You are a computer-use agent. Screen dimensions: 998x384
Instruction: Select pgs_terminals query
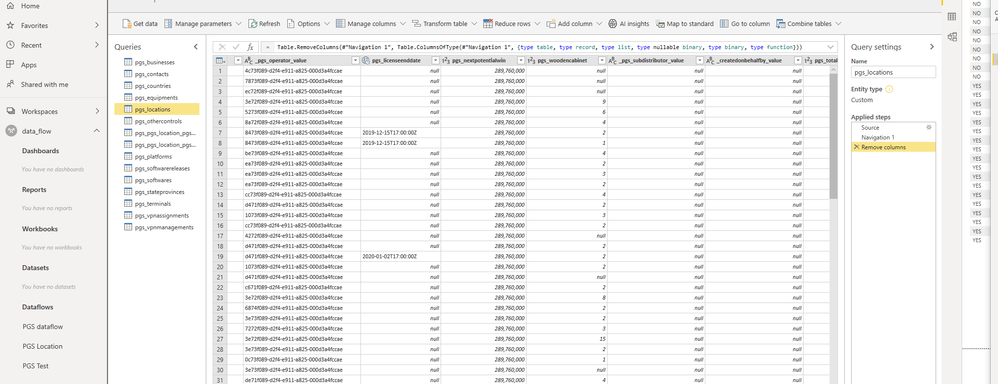click(157, 204)
